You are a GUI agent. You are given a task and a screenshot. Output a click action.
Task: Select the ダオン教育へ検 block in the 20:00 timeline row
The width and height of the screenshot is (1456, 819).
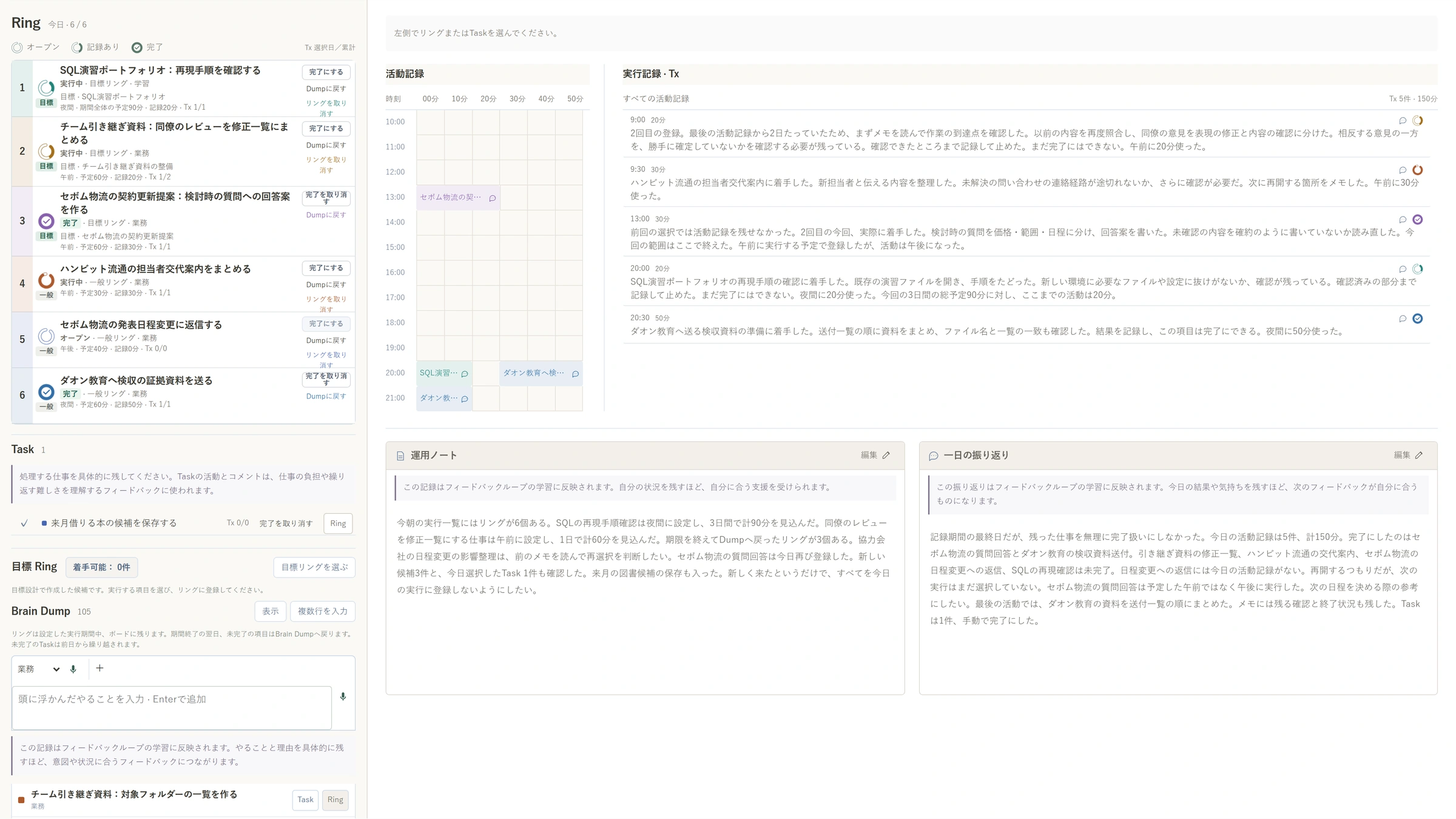click(x=541, y=373)
